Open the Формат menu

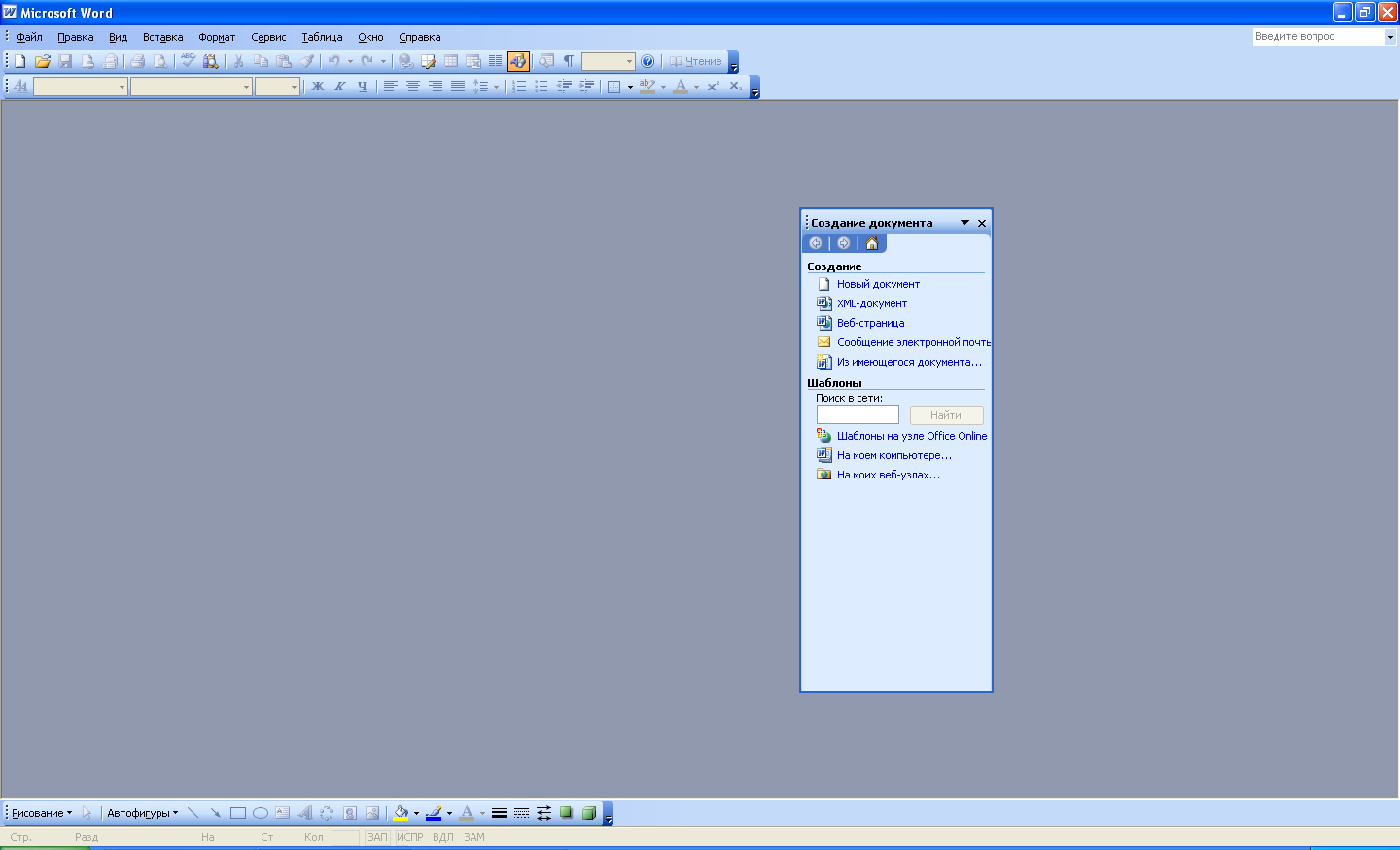pyautogui.click(x=217, y=37)
